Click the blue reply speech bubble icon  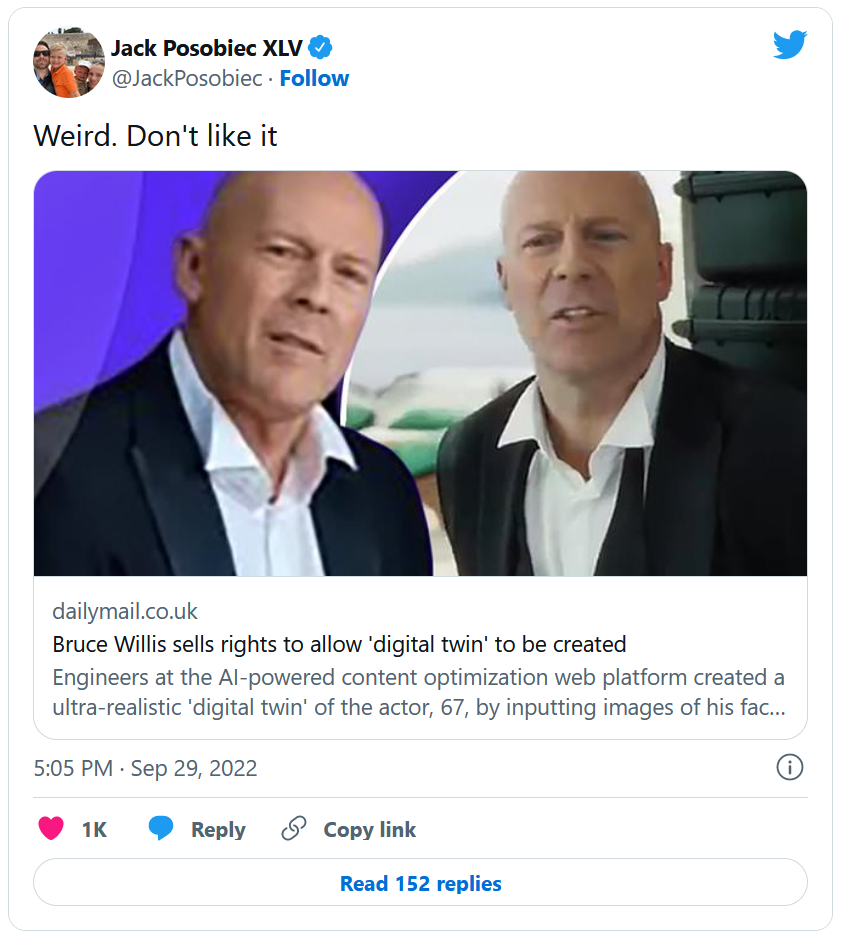pyautogui.click(x=161, y=829)
